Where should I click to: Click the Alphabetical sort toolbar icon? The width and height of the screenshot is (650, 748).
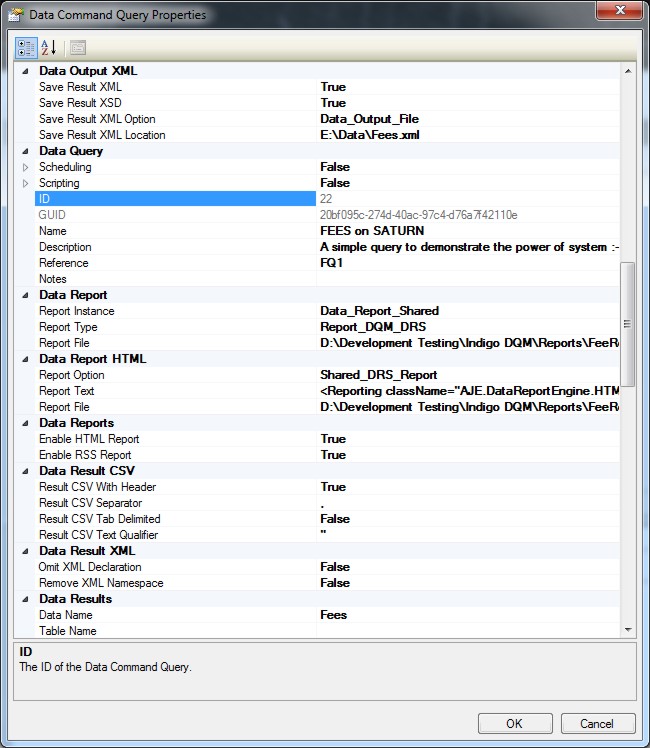click(48, 47)
